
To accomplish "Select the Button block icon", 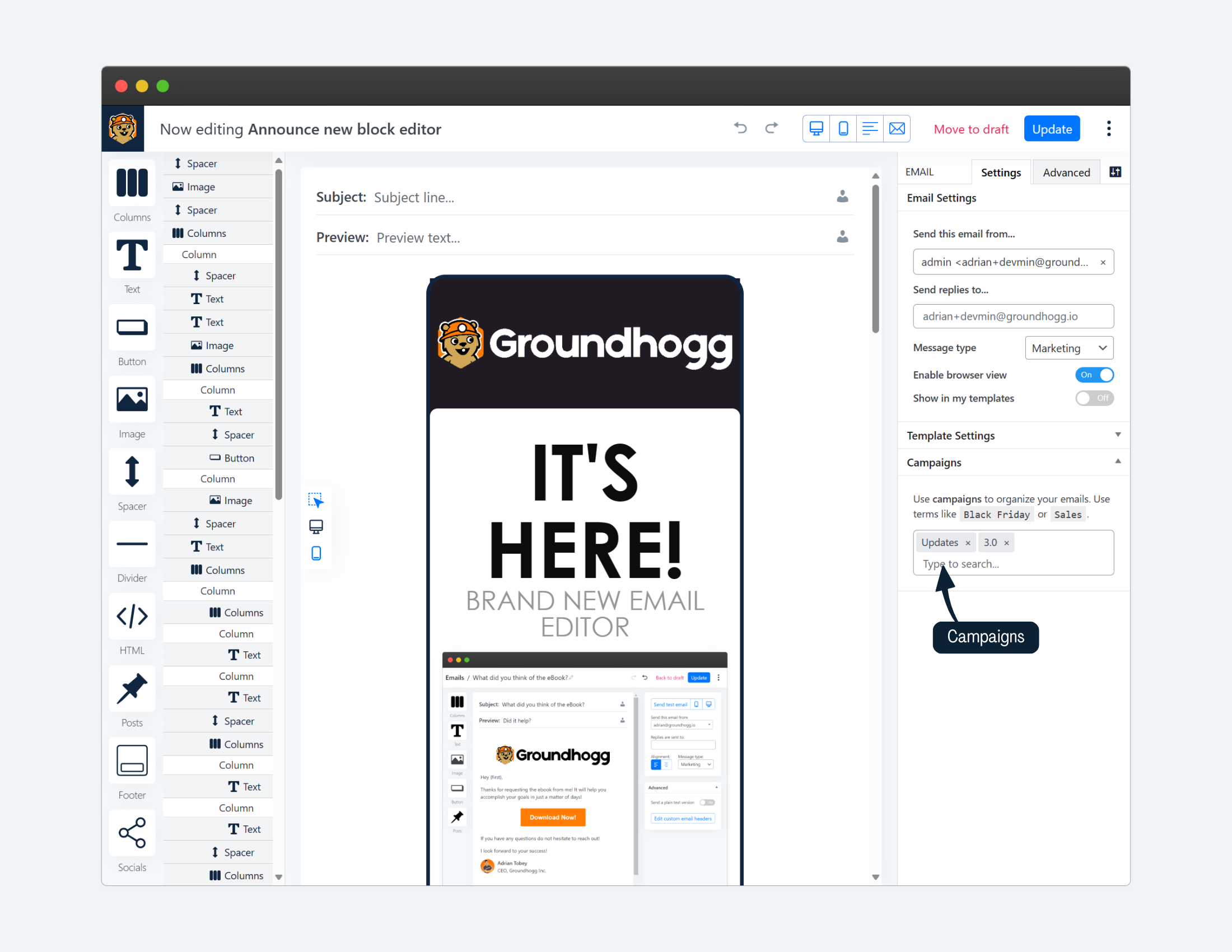I will click(x=132, y=328).
